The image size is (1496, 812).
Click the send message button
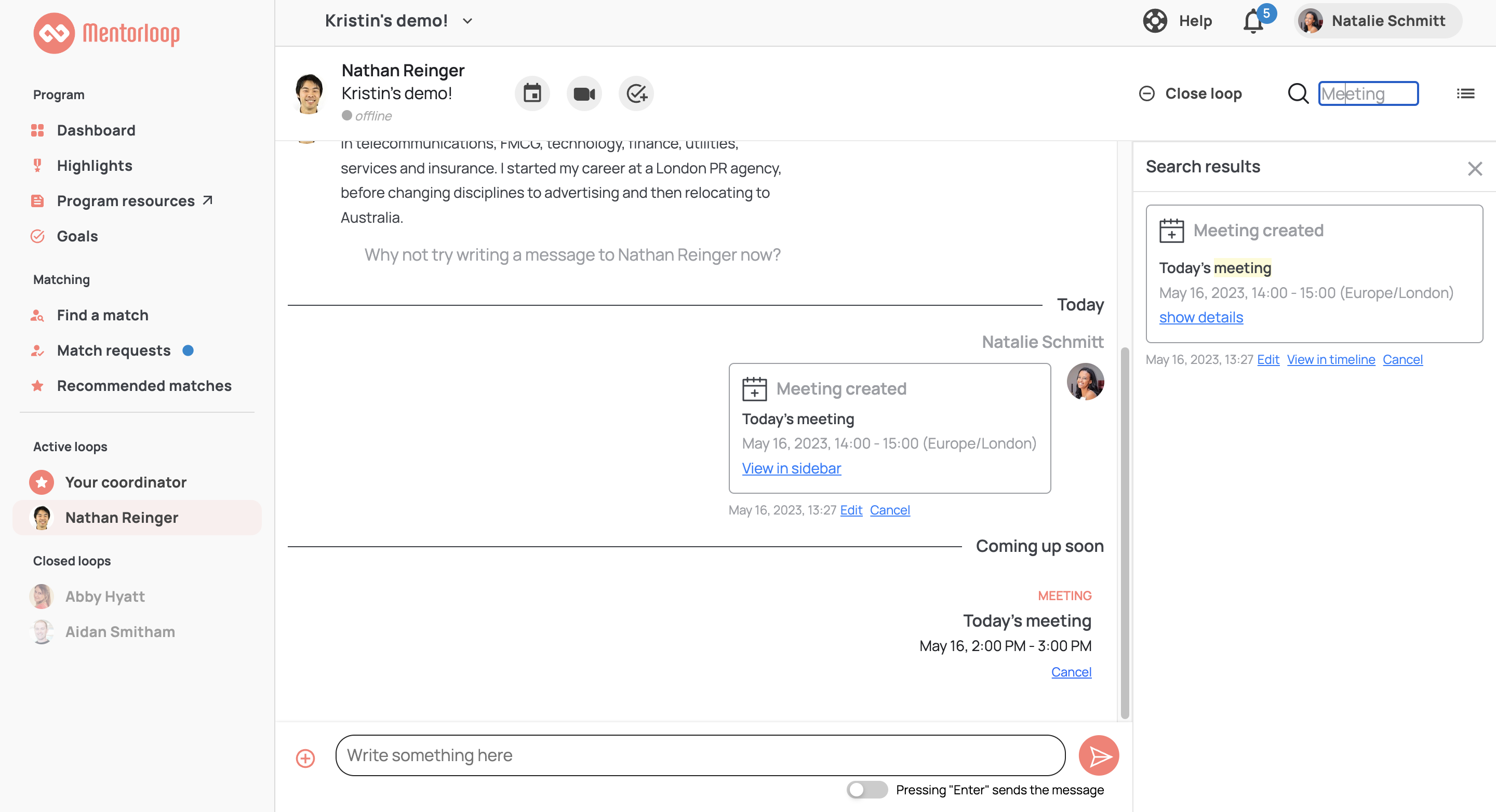click(1099, 755)
